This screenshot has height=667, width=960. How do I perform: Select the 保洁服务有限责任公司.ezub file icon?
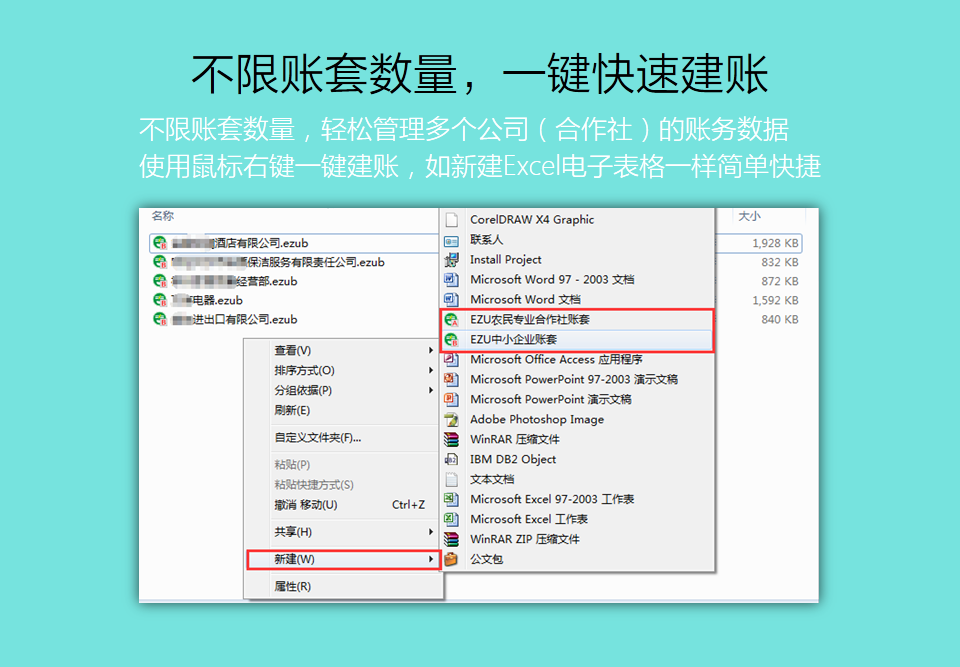coord(160,262)
